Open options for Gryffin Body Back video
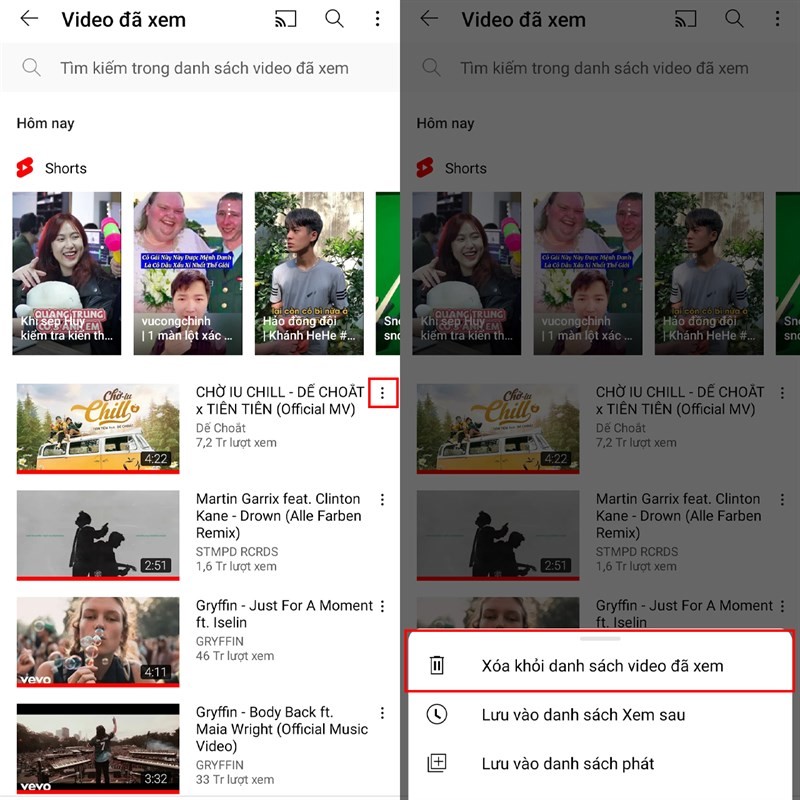The image size is (800, 800). pyautogui.click(x=383, y=712)
